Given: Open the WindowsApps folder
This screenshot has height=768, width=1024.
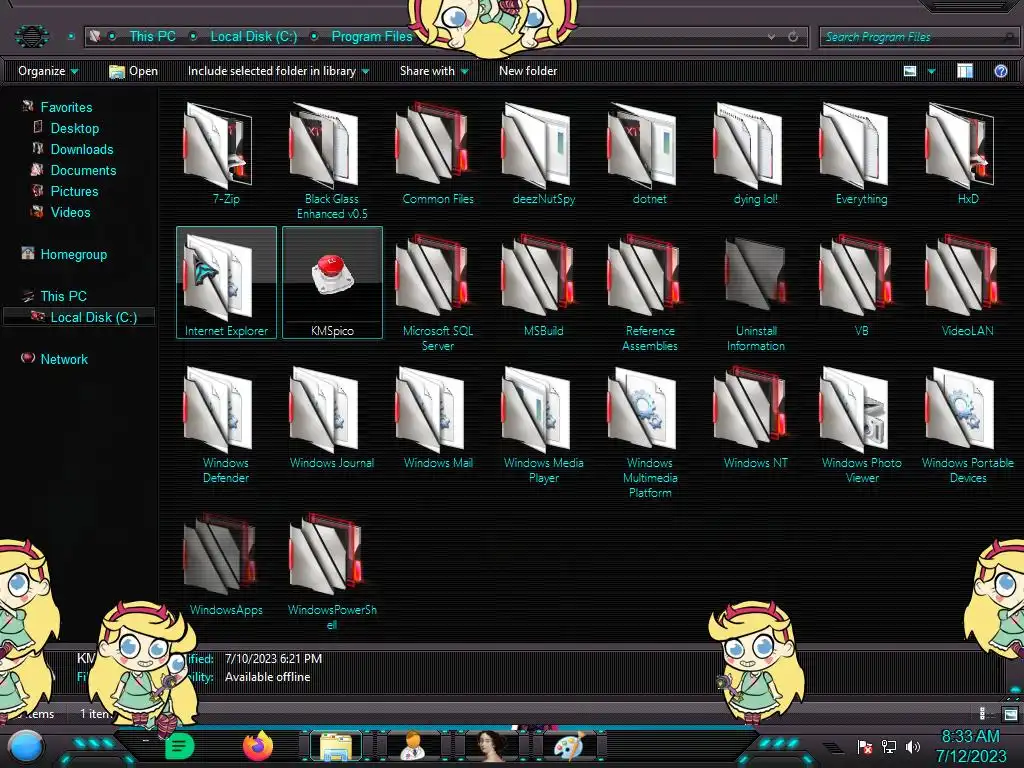Looking at the screenshot, I should click(x=226, y=564).
